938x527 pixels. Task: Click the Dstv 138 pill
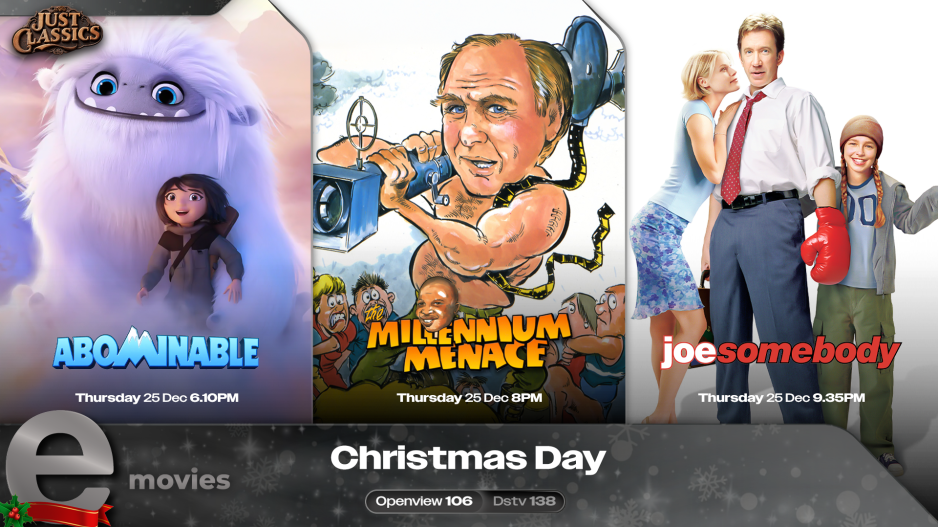point(524,501)
